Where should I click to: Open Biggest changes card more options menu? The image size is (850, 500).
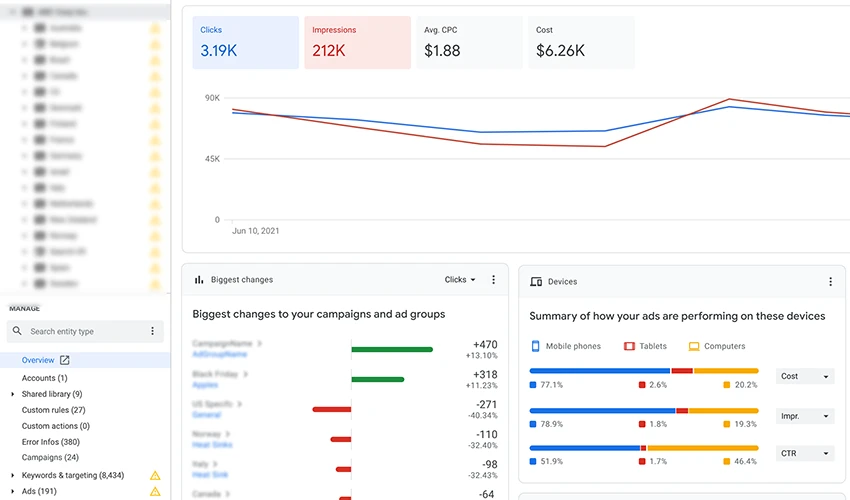(x=493, y=280)
